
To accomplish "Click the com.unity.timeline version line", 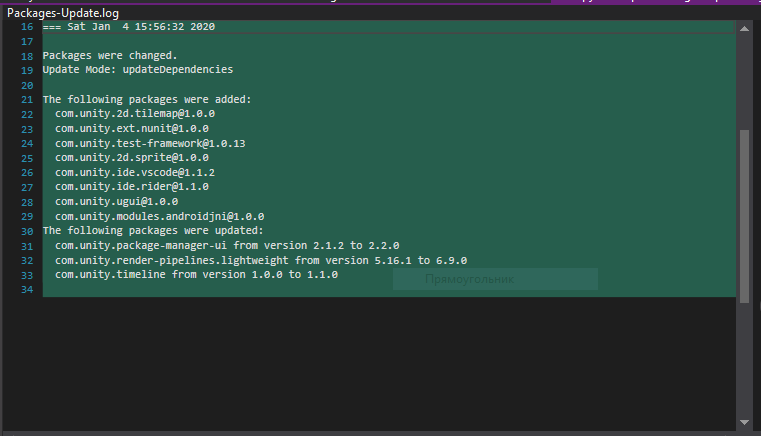I will click(197, 275).
